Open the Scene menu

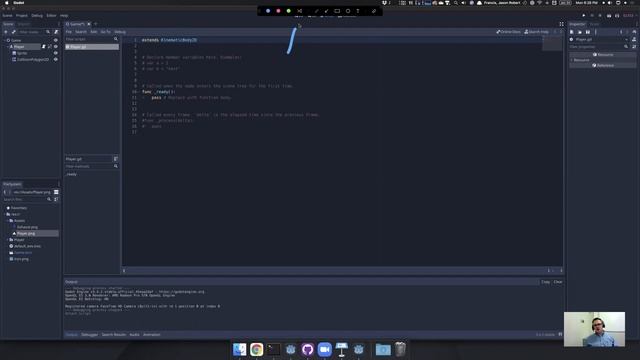pos(7,16)
